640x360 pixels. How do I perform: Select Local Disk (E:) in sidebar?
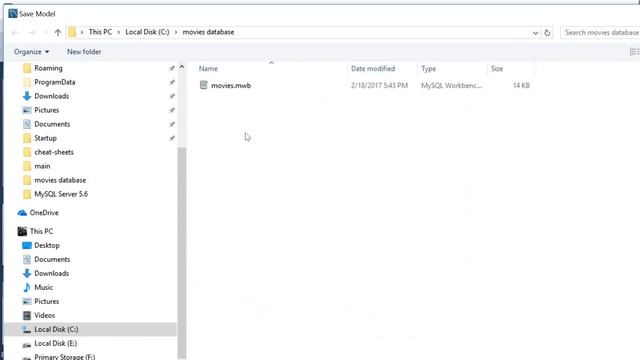tap(56, 343)
